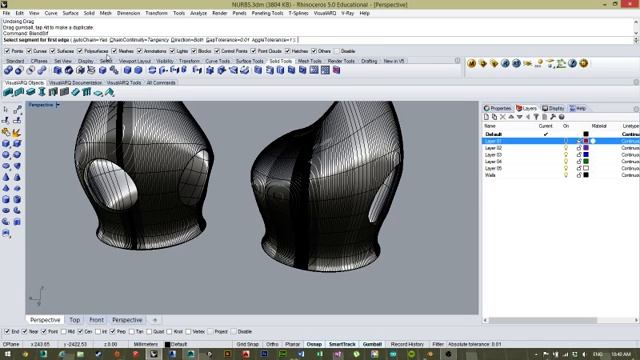Click the first gold sphere render icon
Screen dimensions: 640x360
[472, 64]
